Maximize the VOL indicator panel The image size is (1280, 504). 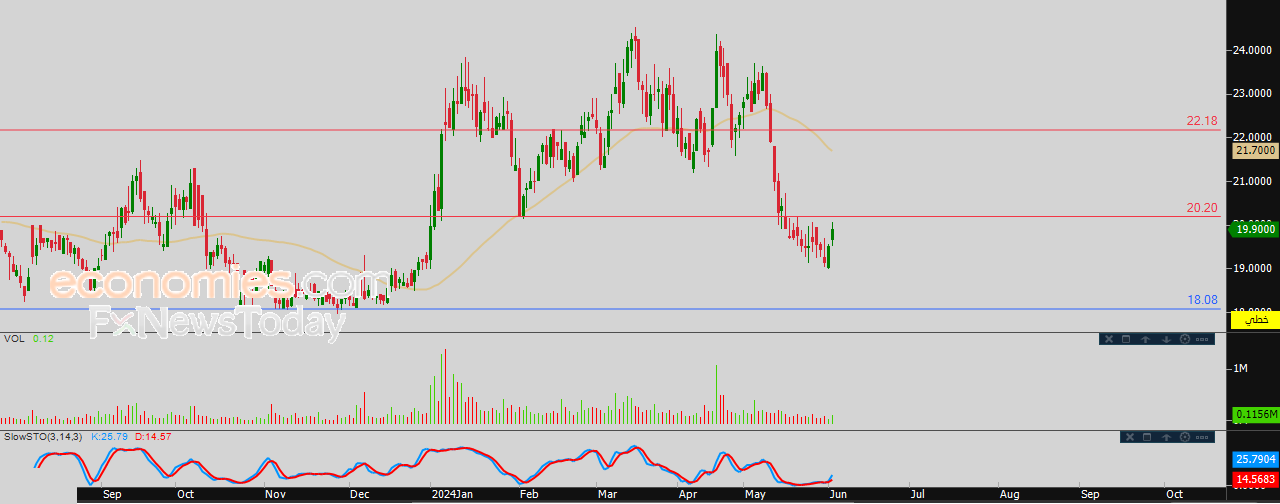pos(1125,339)
